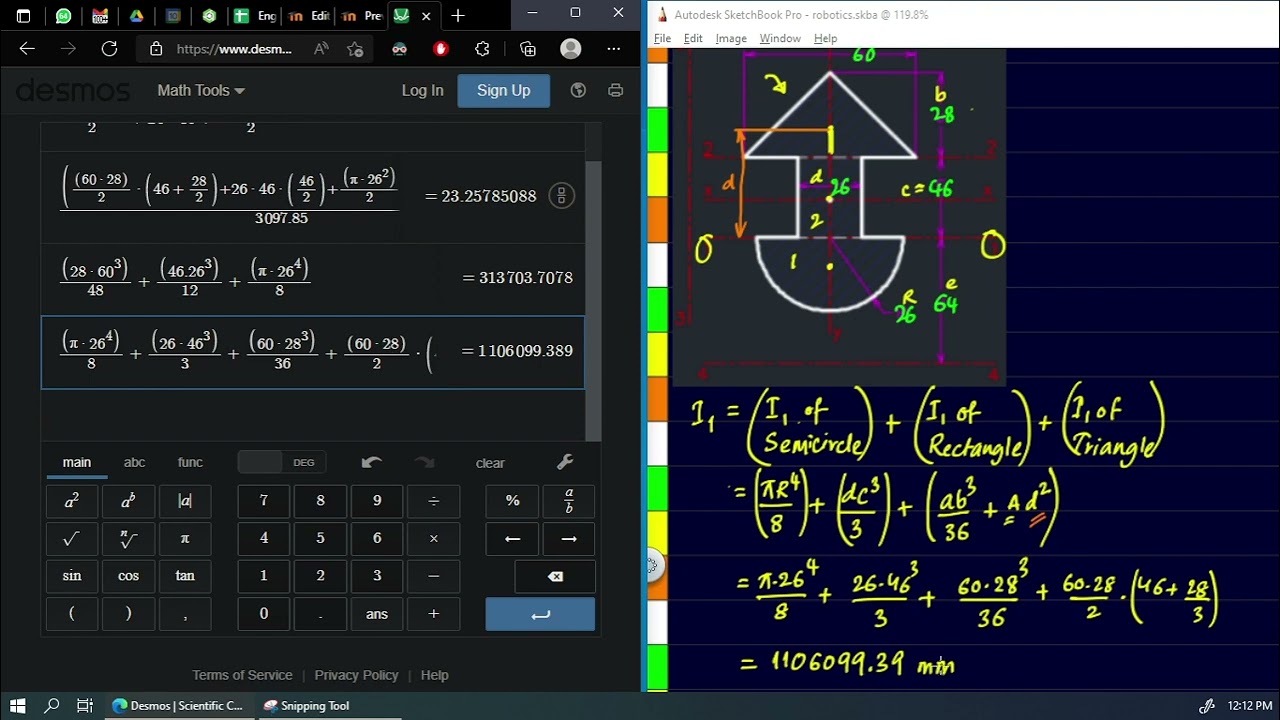Open the Help menu in SketchBook
This screenshot has width=1280, height=720.
pos(825,38)
